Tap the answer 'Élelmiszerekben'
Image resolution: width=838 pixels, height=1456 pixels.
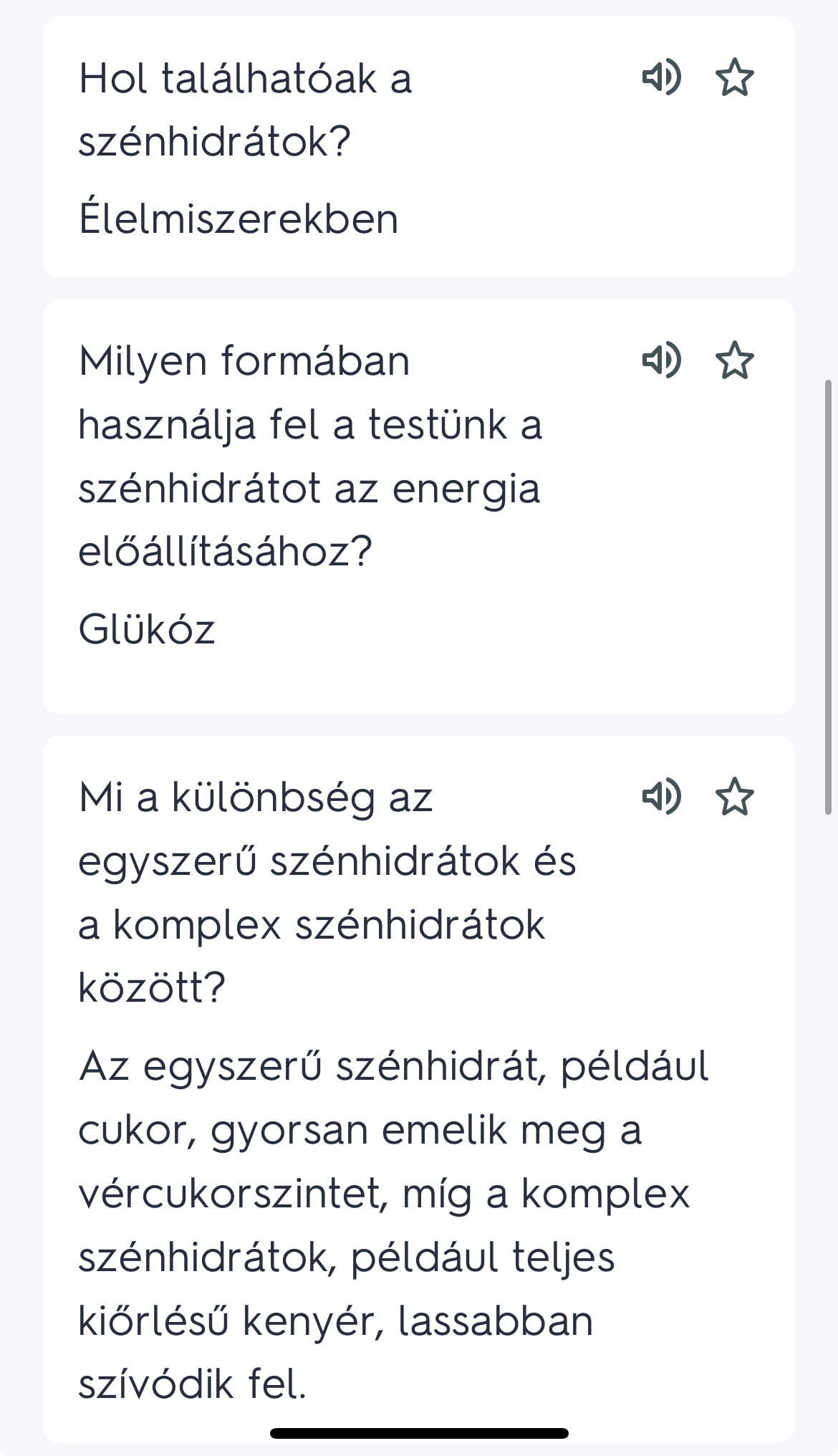point(239,219)
